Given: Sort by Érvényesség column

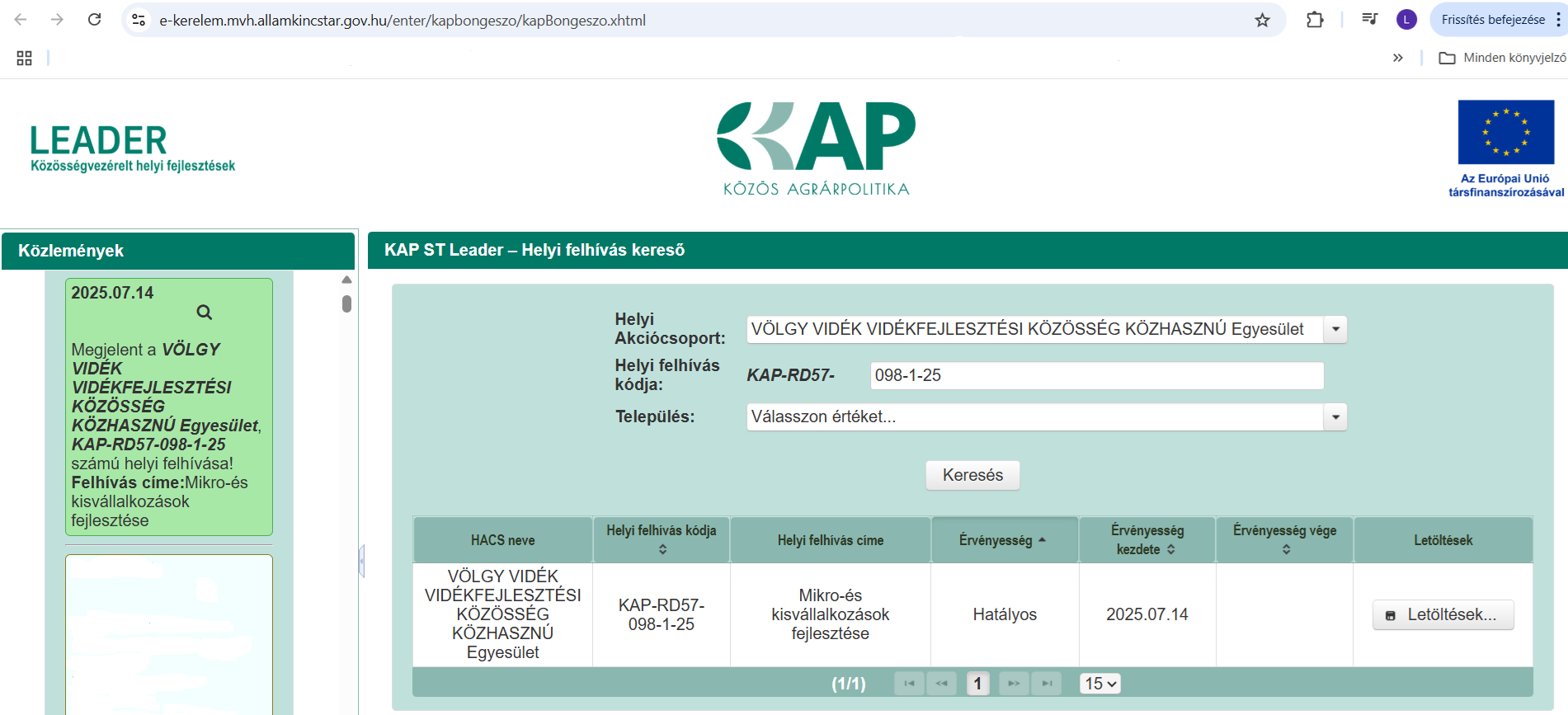Looking at the screenshot, I should 1005,540.
